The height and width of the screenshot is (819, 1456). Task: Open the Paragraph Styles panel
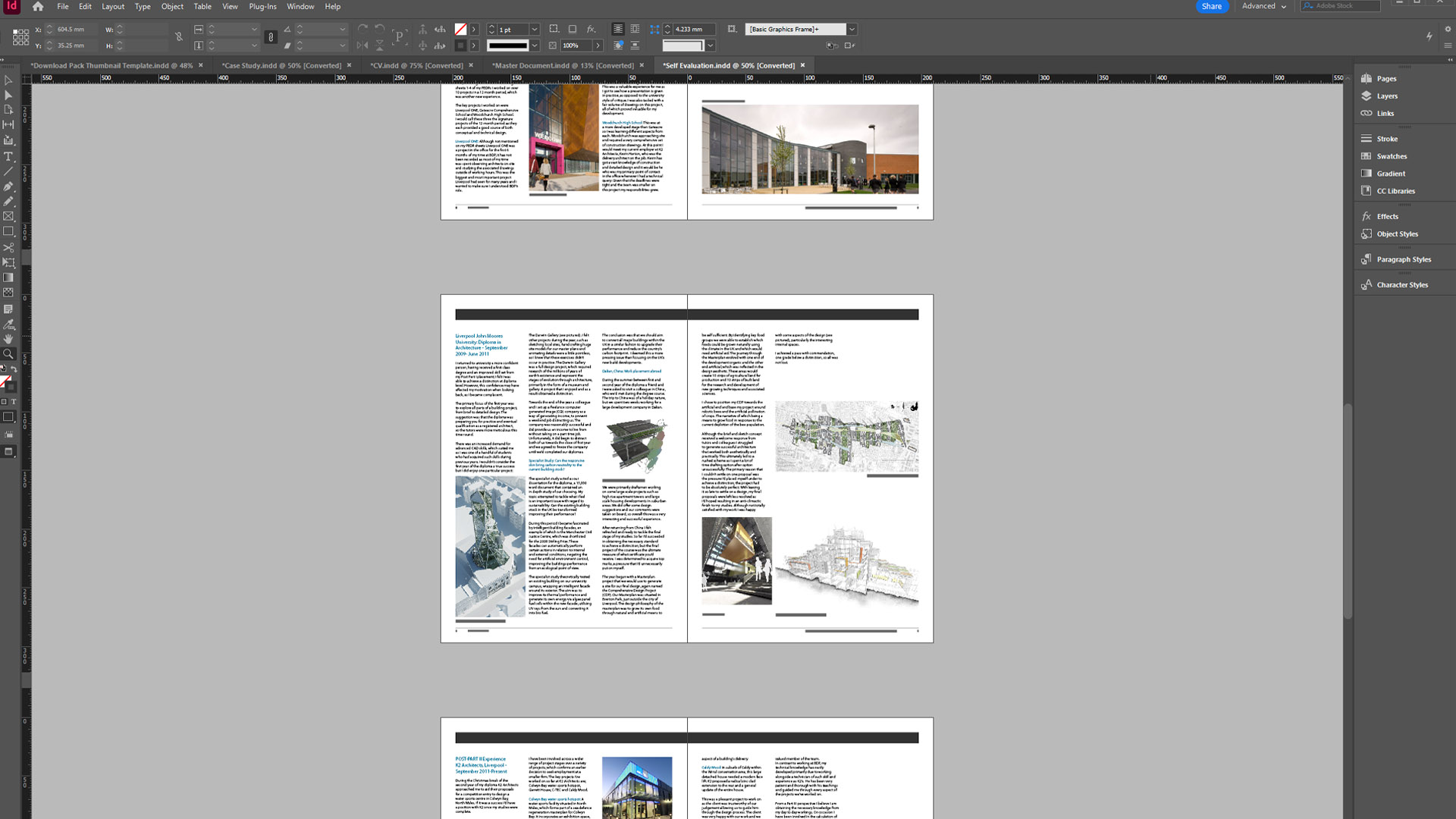(x=1404, y=259)
